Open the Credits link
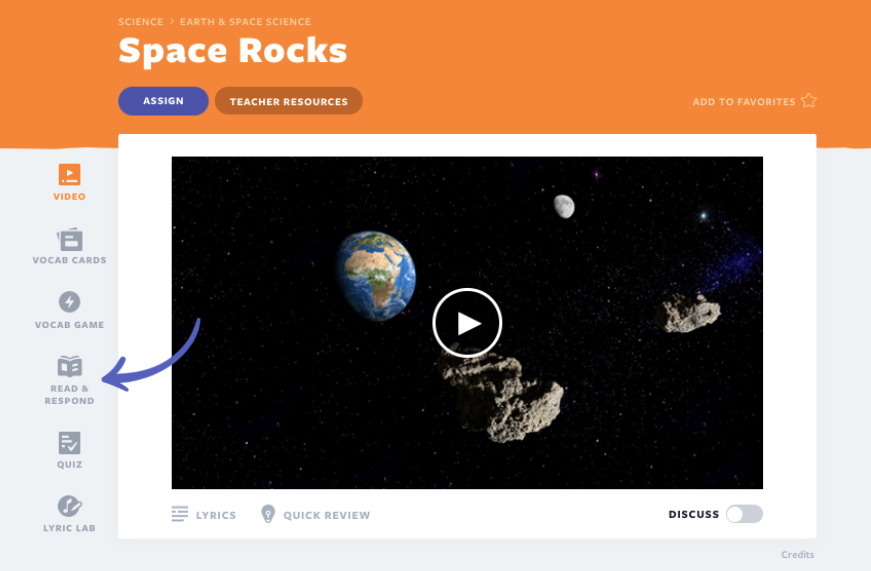Screen dimensions: 871x571 click(x=797, y=555)
